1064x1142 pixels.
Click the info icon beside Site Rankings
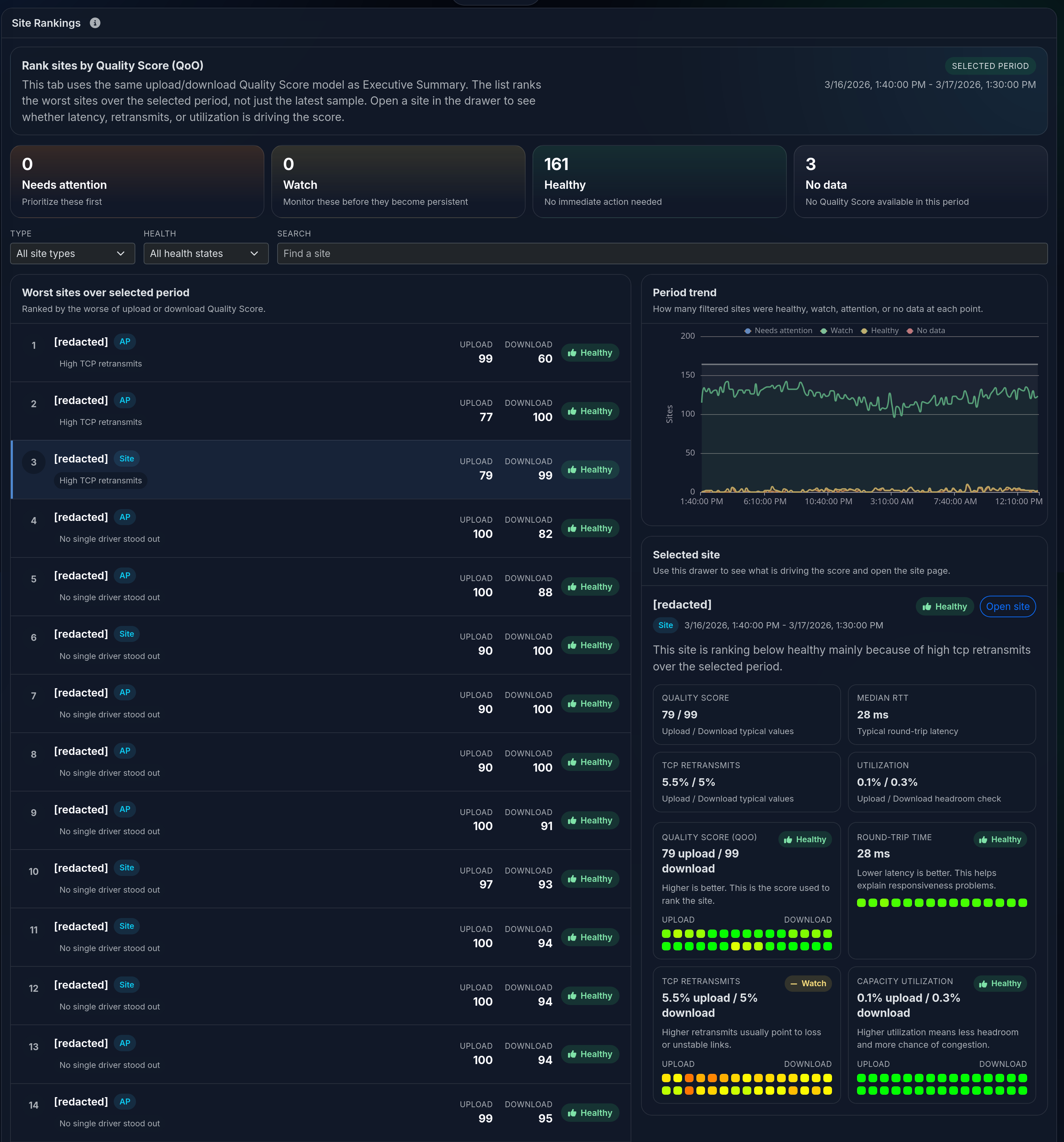tap(95, 23)
